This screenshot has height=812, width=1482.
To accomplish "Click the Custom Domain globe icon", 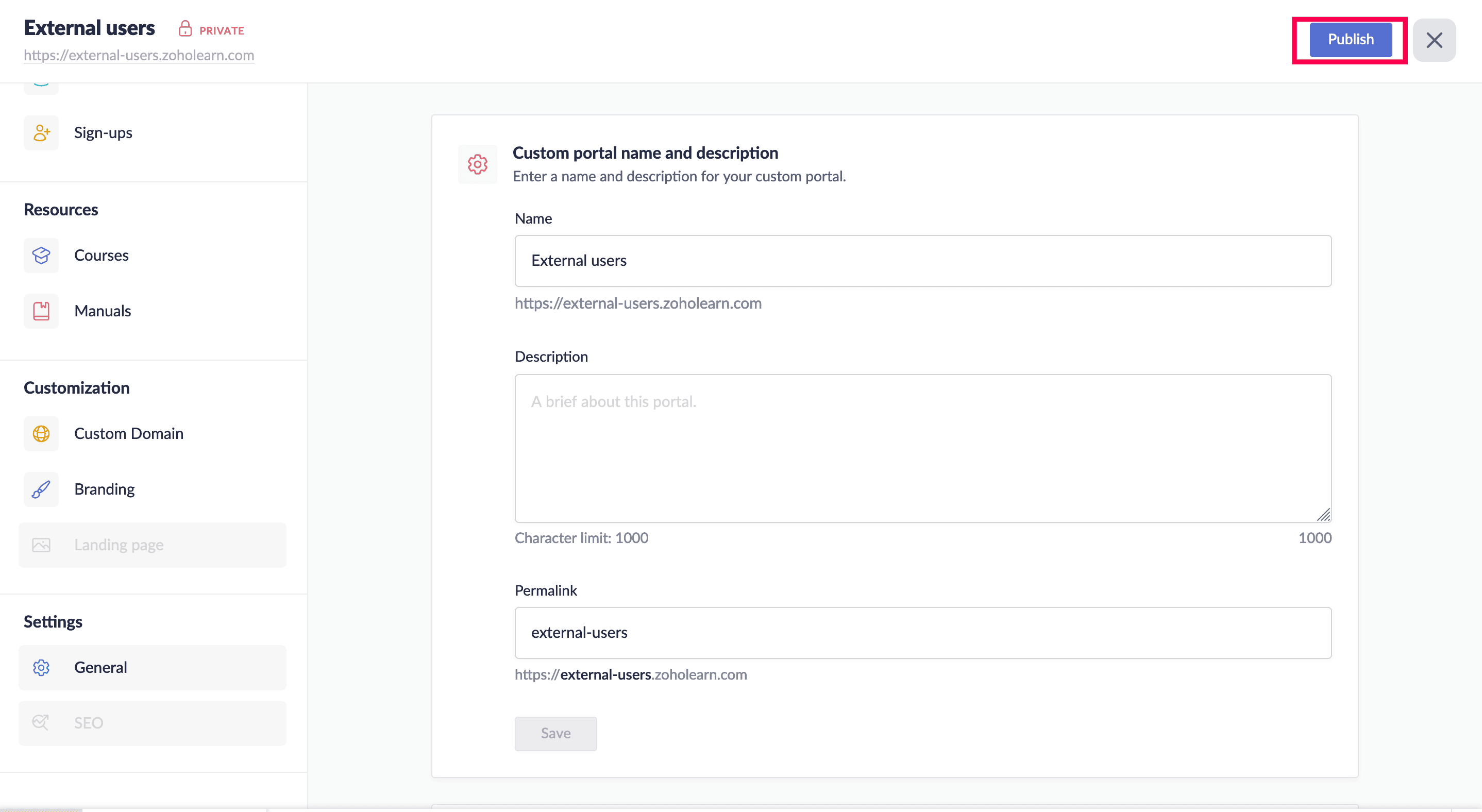I will pyautogui.click(x=41, y=434).
